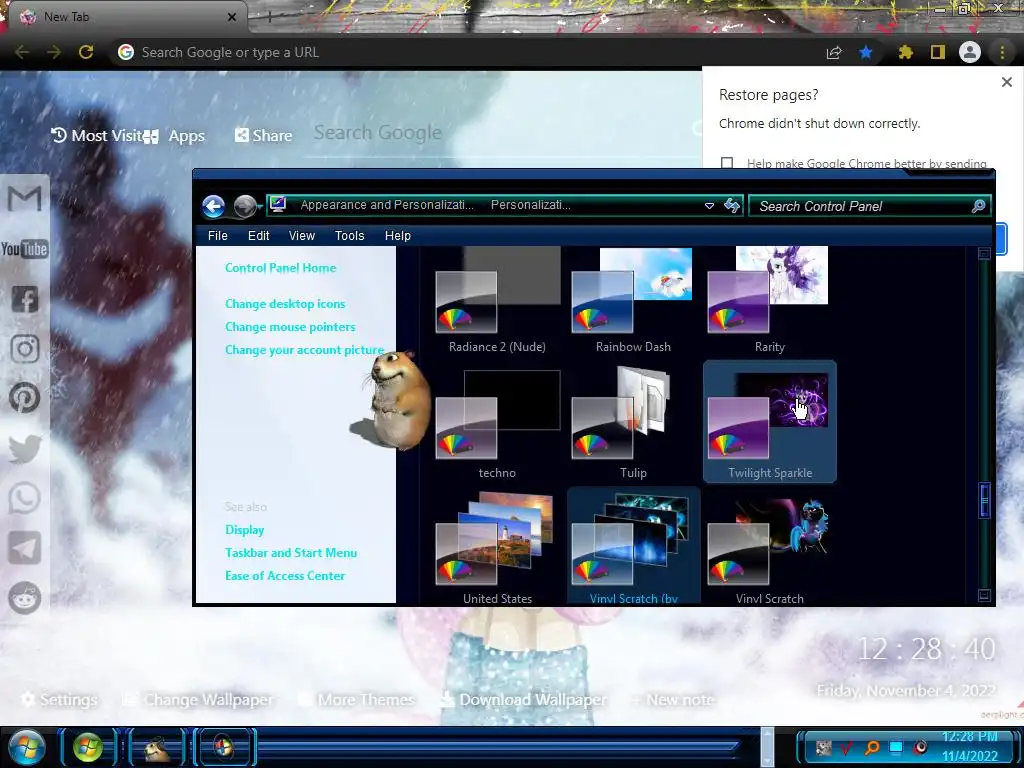Open File menu in Control Panel

[x=217, y=236]
